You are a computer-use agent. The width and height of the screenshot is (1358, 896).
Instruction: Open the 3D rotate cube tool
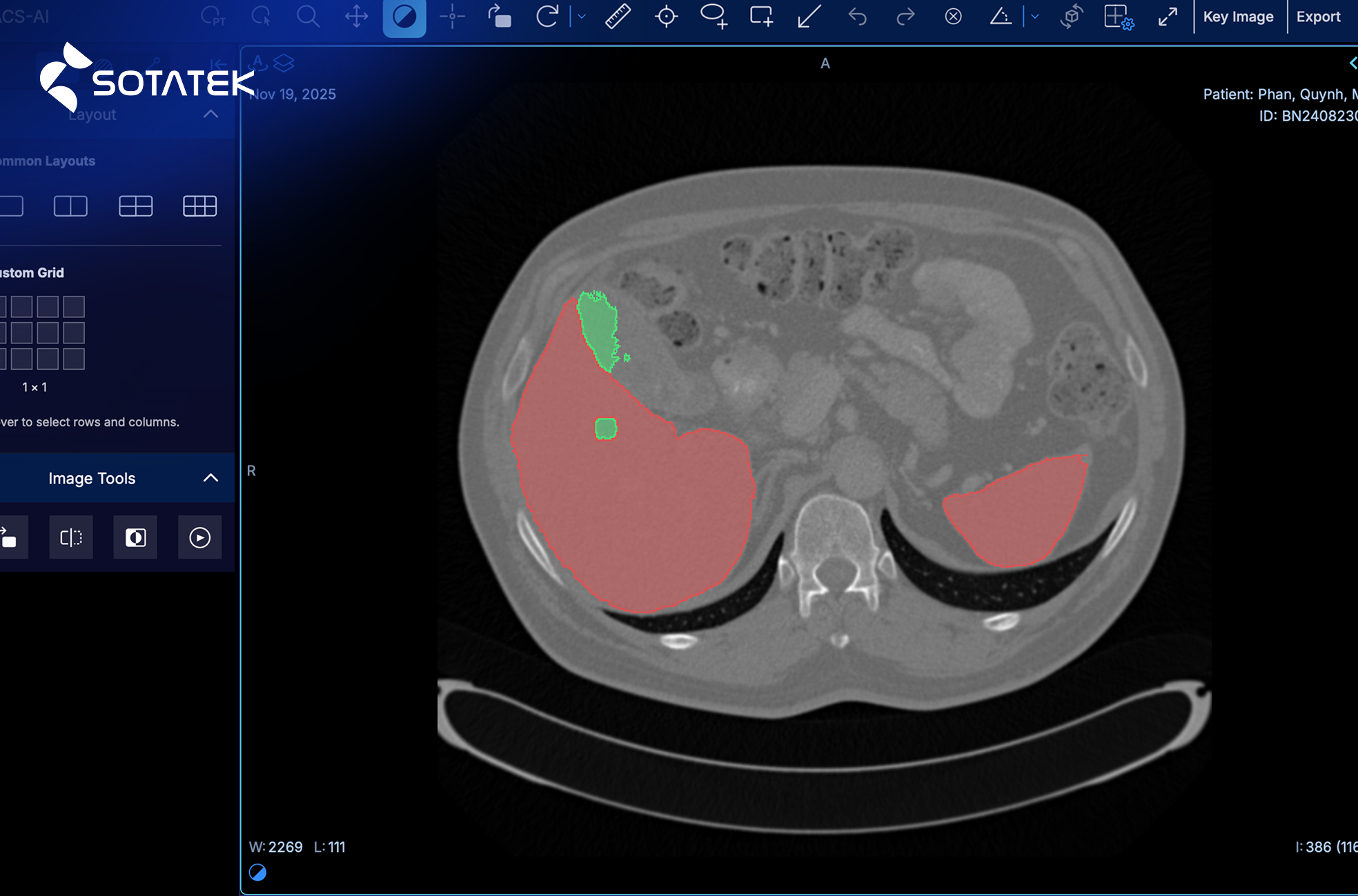(x=1071, y=17)
